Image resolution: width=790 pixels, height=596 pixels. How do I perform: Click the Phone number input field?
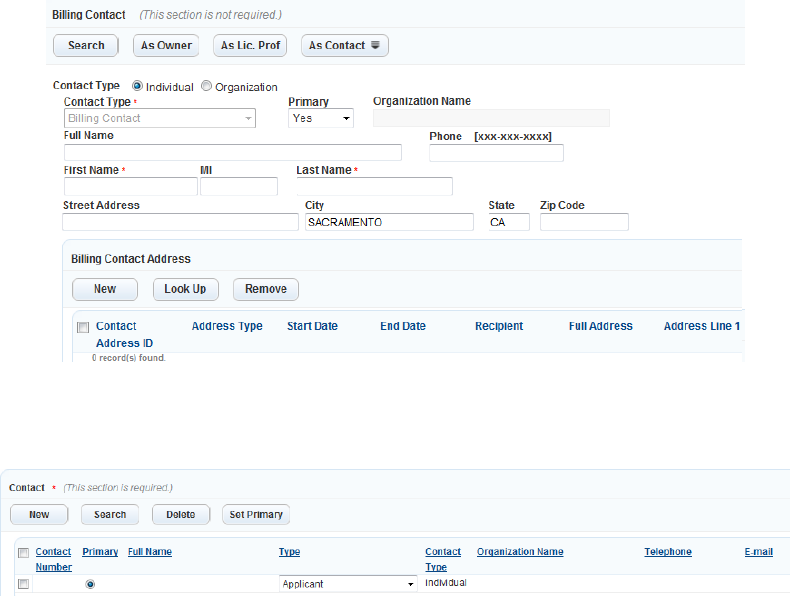496,153
